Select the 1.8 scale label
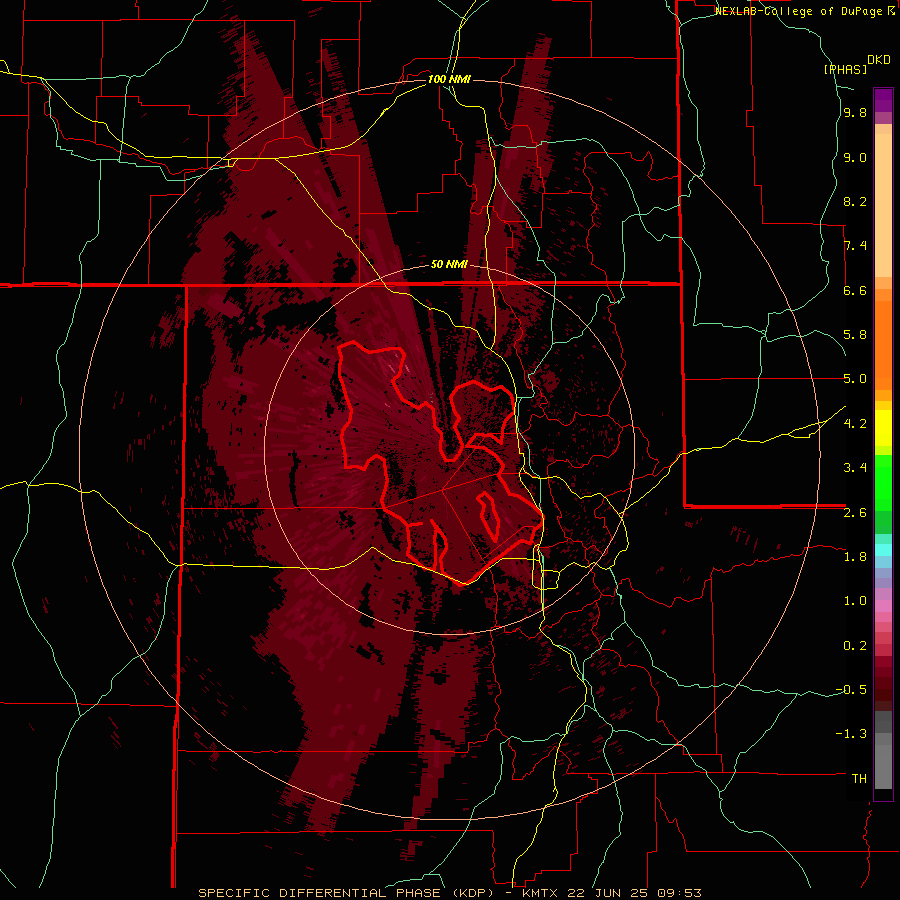This screenshot has width=900, height=900. [855, 557]
